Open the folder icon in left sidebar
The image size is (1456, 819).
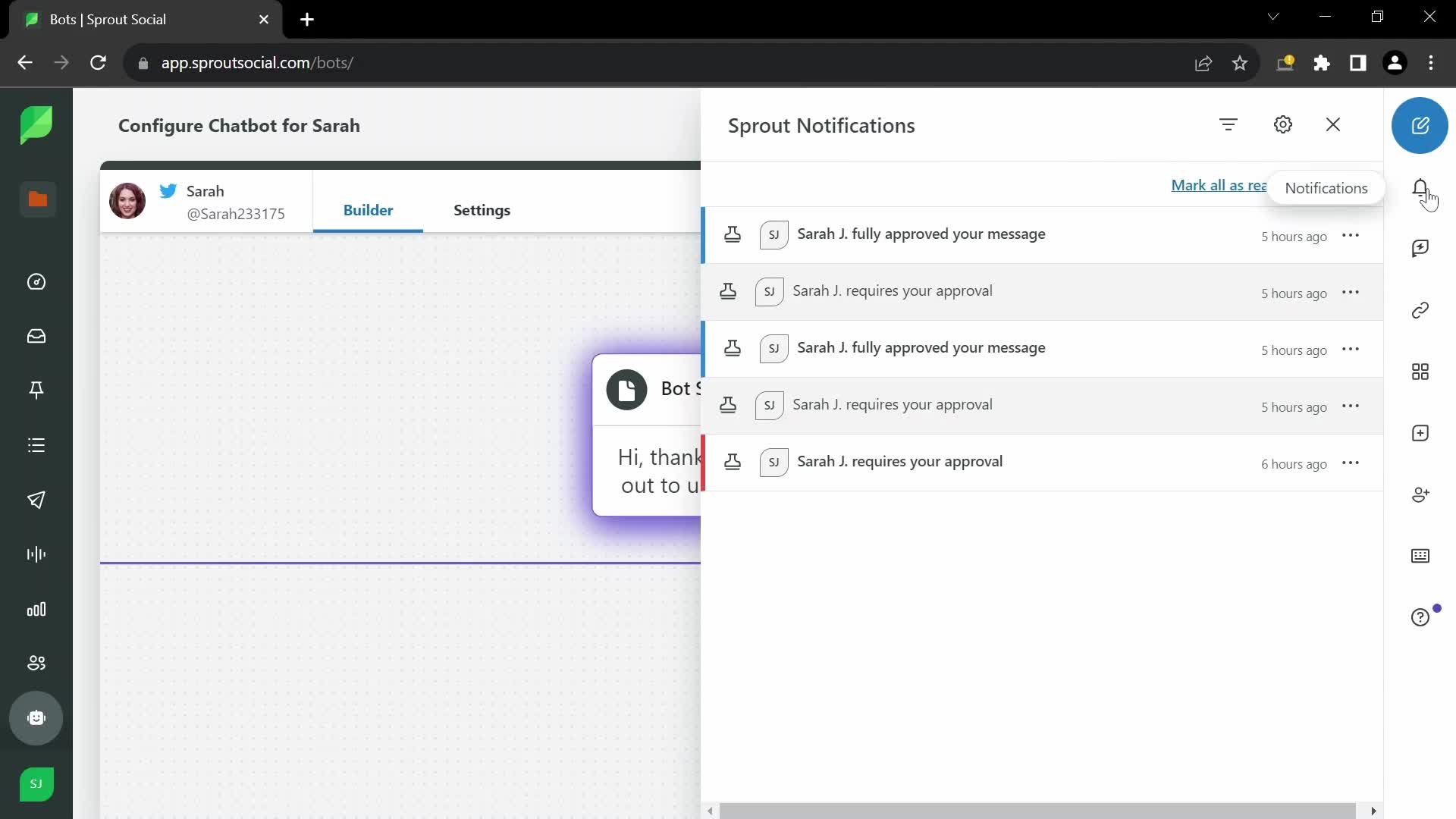click(x=37, y=199)
